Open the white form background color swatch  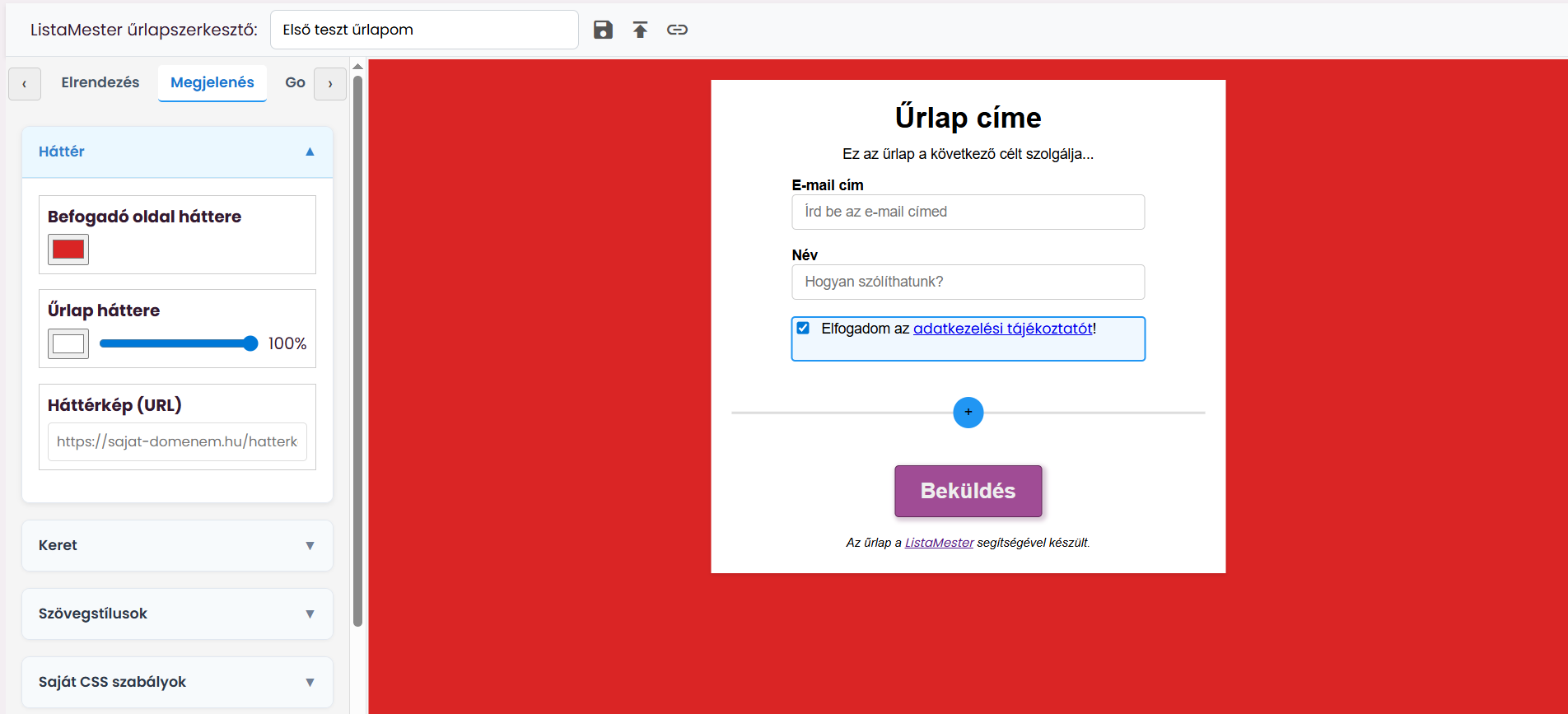coord(68,343)
